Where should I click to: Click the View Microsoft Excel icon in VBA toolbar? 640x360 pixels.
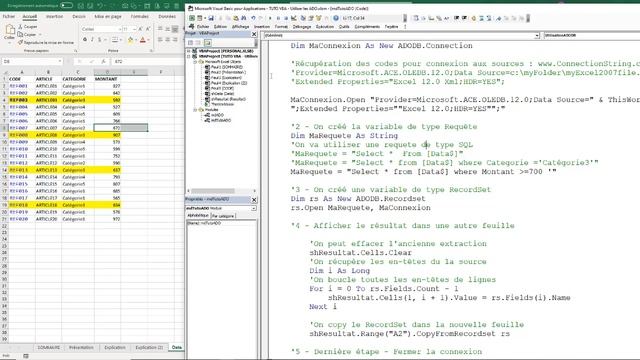coord(191,18)
